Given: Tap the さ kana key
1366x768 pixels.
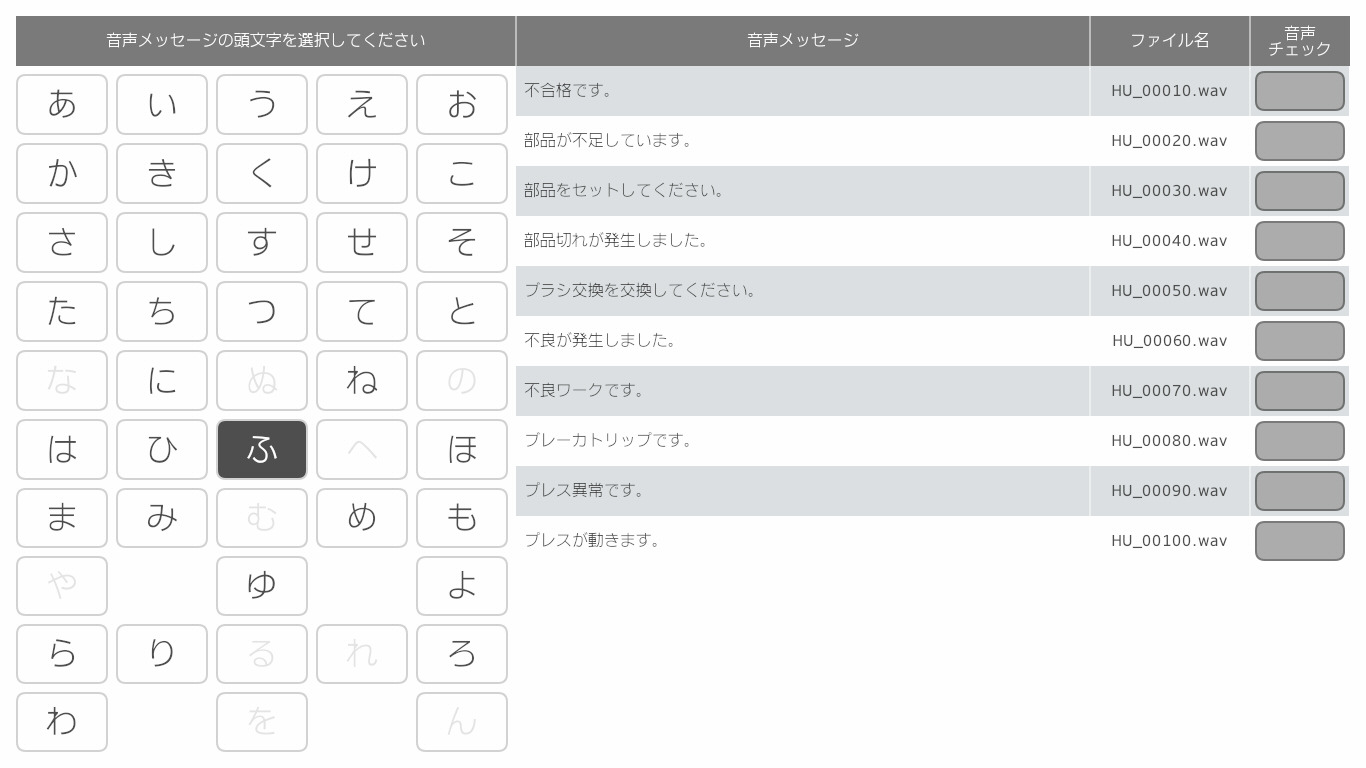Looking at the screenshot, I should tap(62, 242).
